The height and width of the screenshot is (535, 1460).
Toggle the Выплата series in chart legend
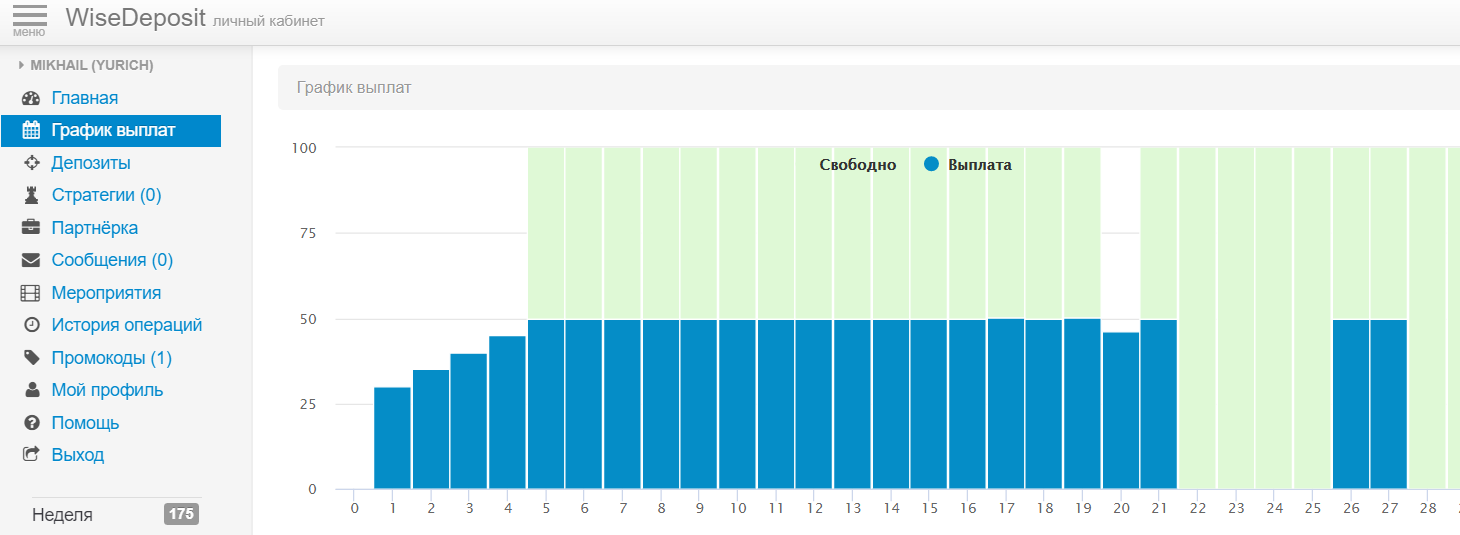pos(968,165)
